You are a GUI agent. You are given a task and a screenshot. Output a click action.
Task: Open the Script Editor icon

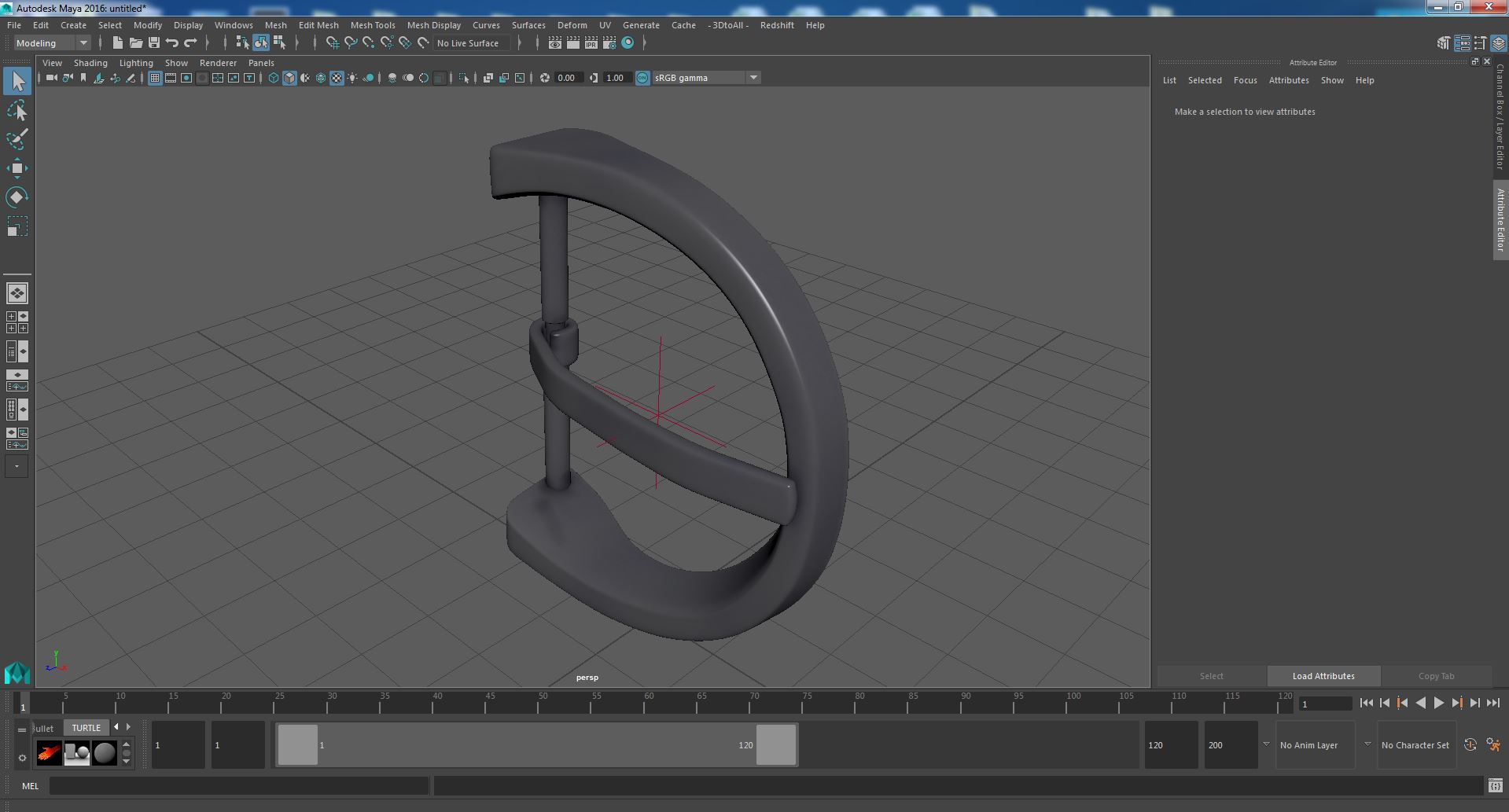click(1495, 786)
